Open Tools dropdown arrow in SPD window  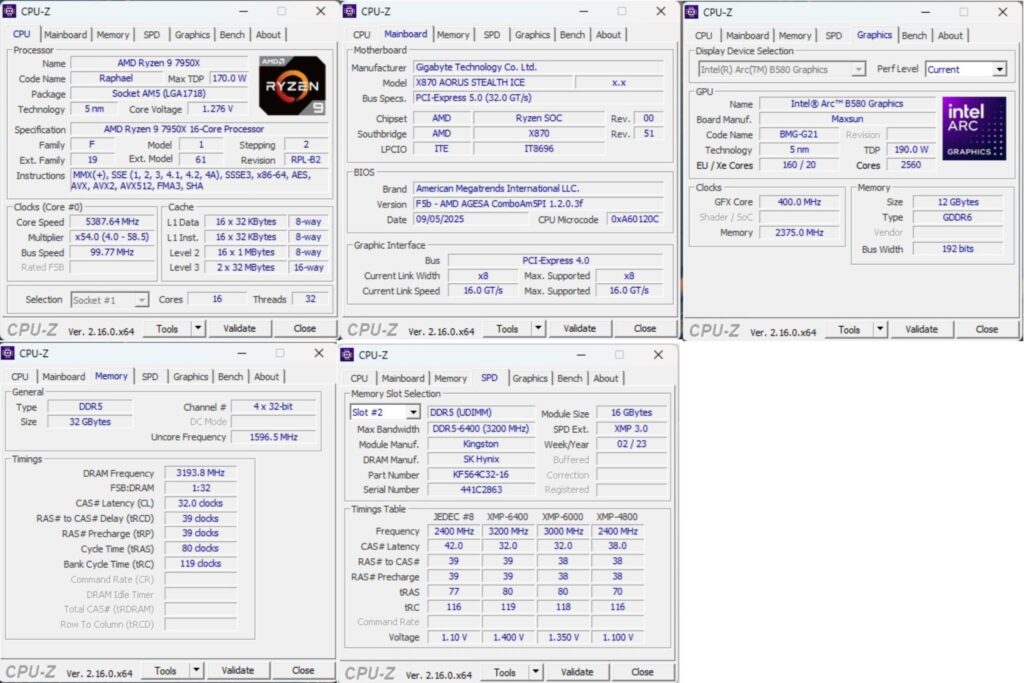pyautogui.click(x=536, y=671)
